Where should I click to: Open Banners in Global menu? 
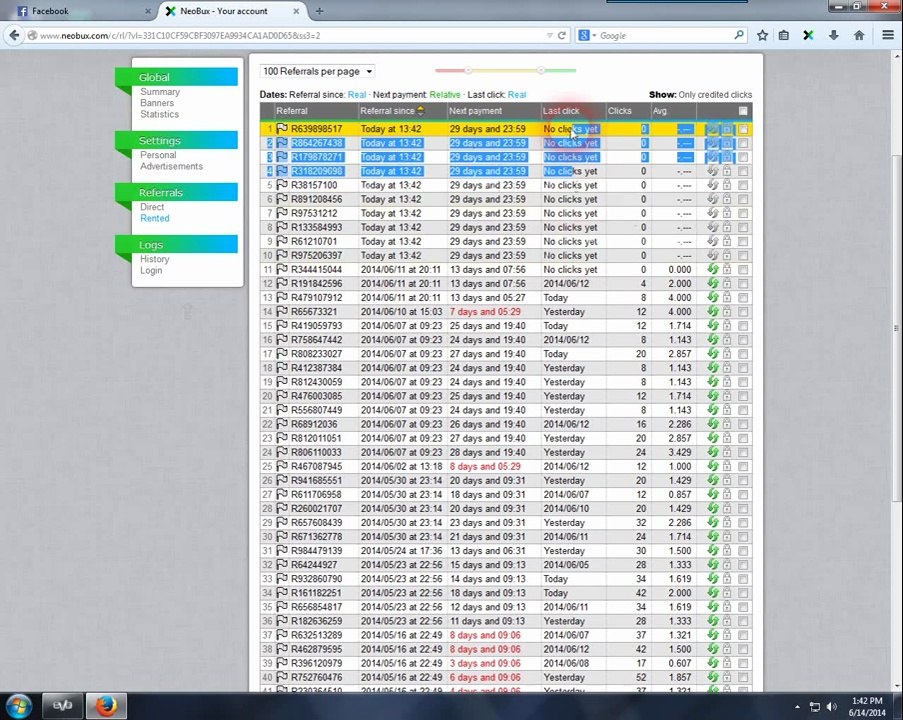coord(157,103)
